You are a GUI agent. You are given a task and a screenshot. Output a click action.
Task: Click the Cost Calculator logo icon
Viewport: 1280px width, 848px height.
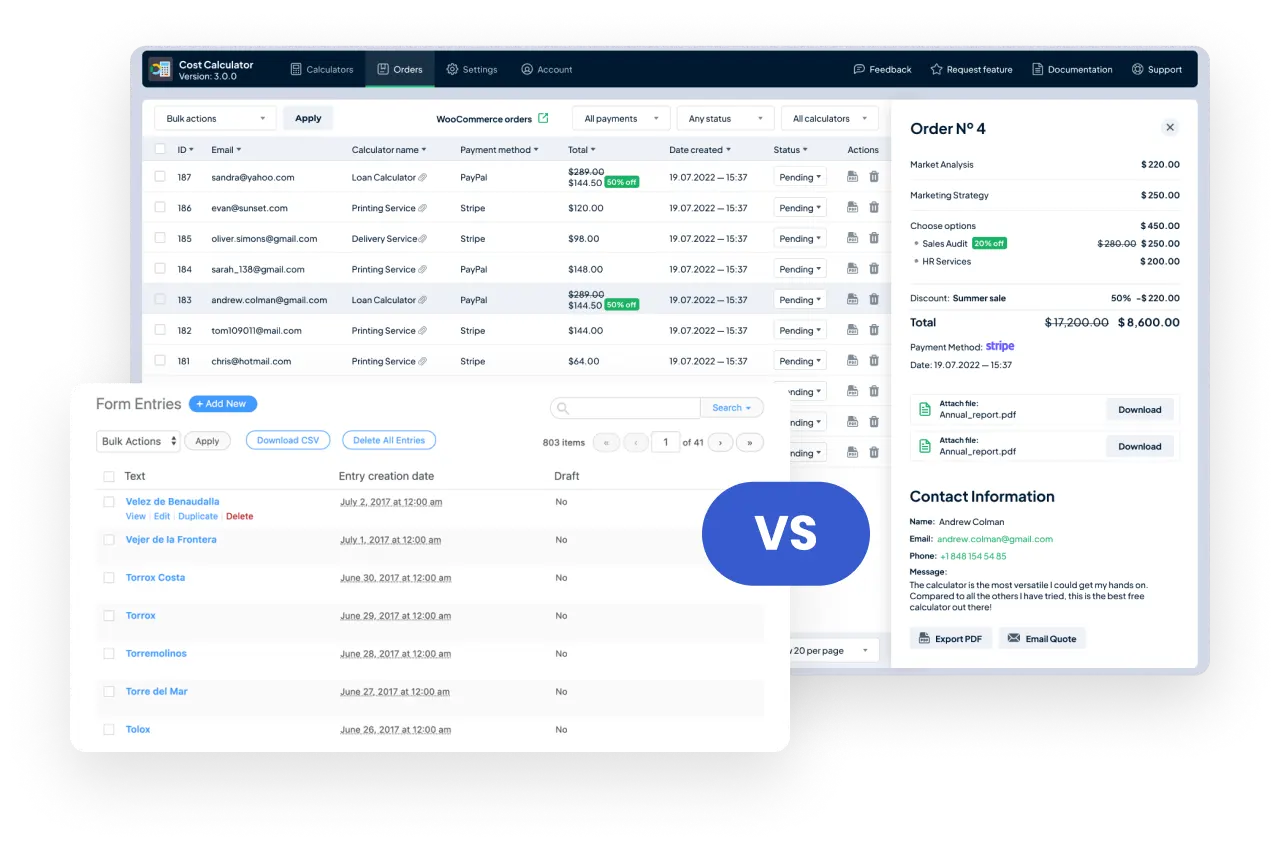(160, 69)
